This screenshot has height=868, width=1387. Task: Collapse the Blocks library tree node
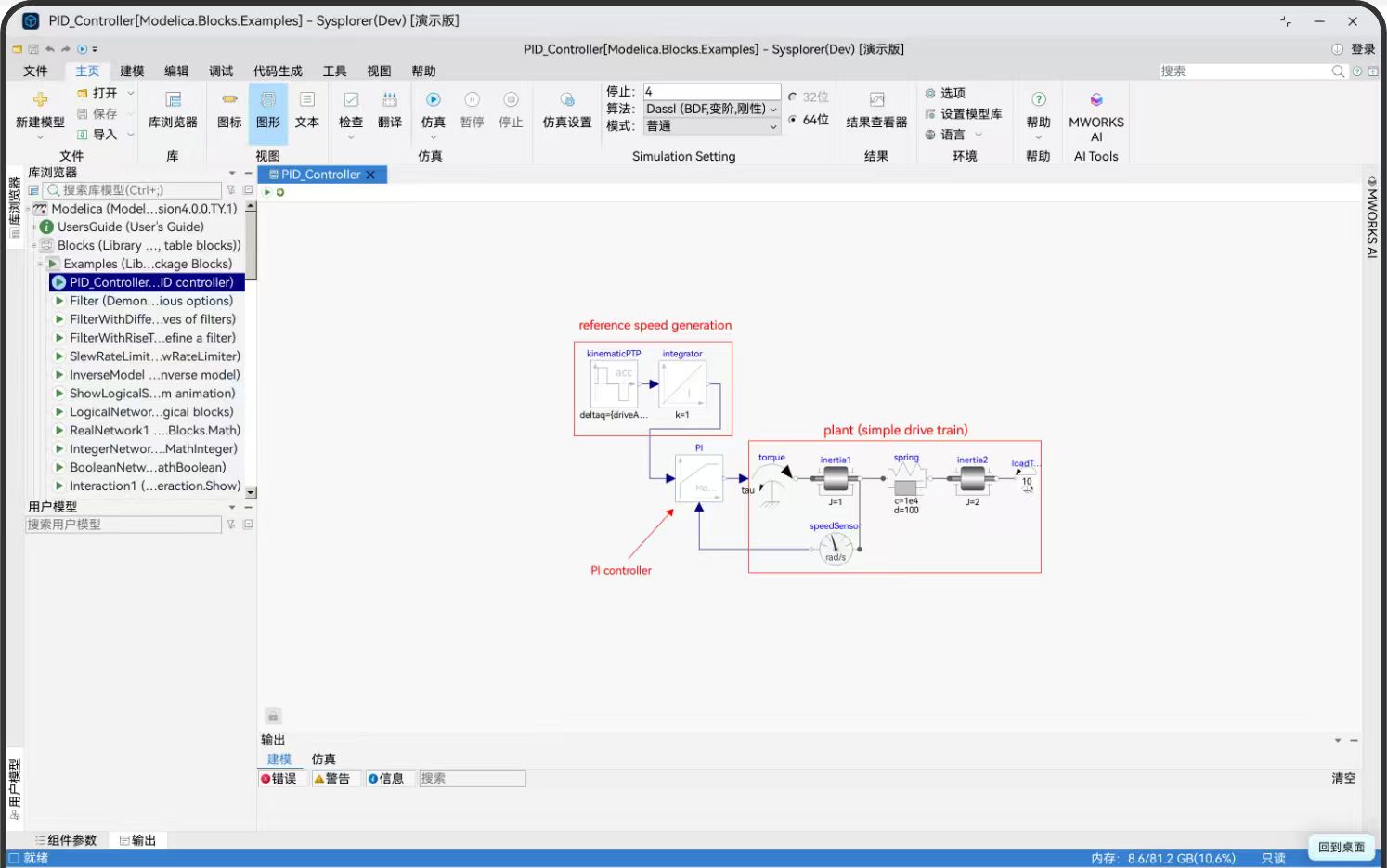[x=34, y=246]
